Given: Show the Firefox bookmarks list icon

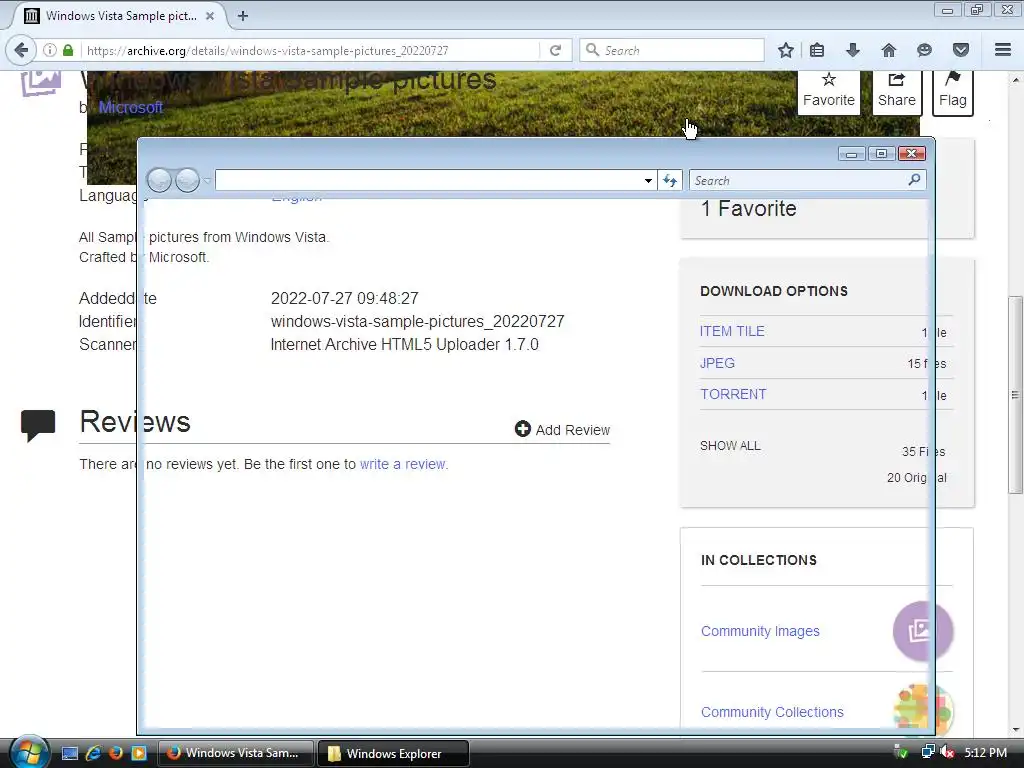Looking at the screenshot, I should pos(817,50).
